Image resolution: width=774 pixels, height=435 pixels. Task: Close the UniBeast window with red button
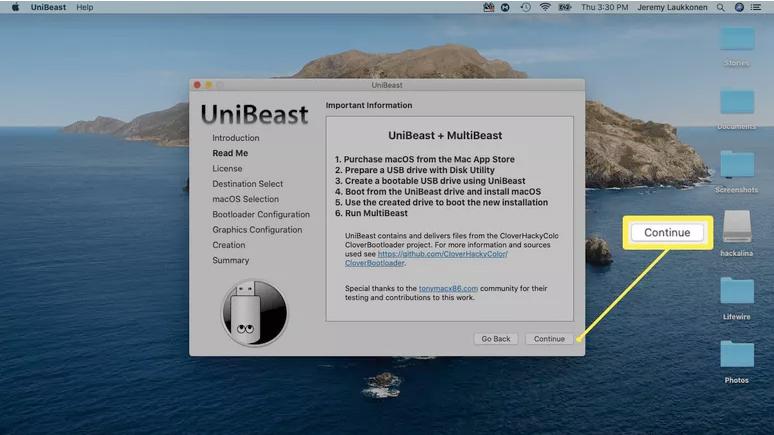pos(197,85)
